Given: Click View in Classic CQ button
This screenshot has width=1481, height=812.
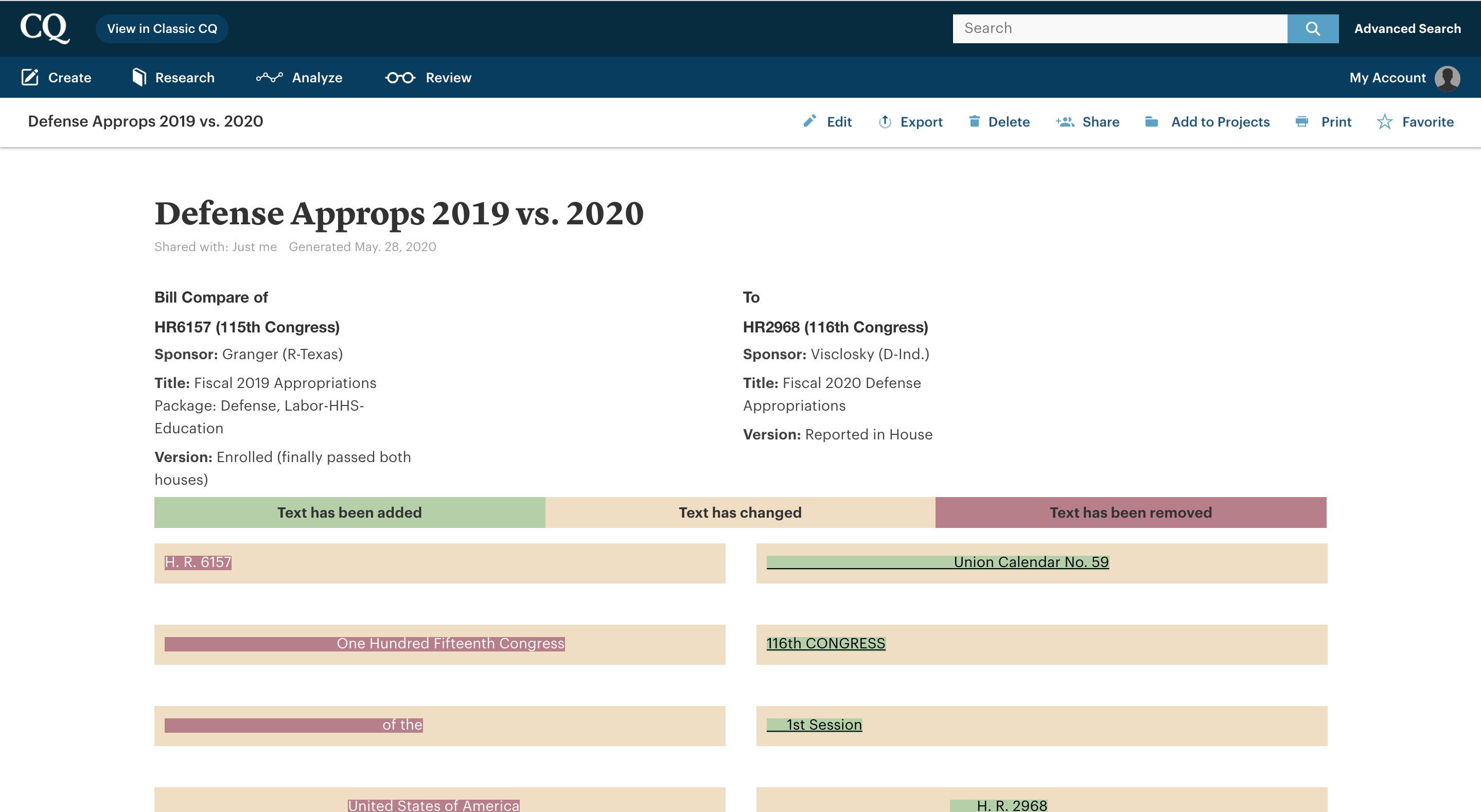Looking at the screenshot, I should coord(162,29).
